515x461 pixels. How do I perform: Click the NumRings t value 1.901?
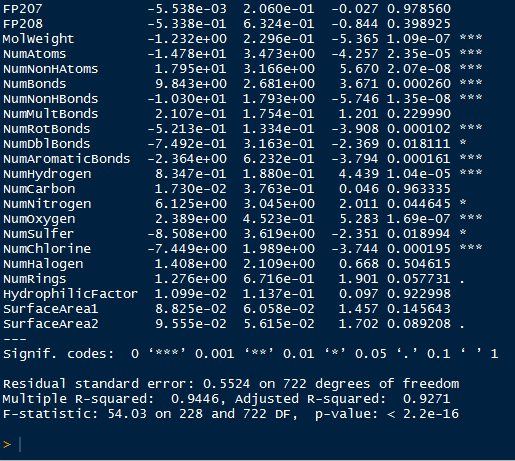[359, 279]
